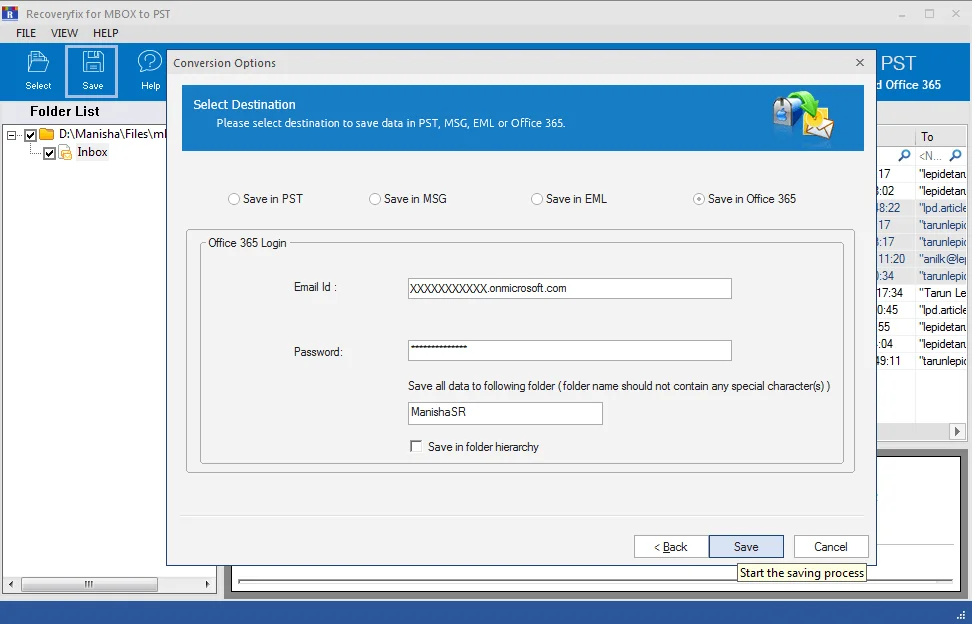The height and width of the screenshot is (624, 972).
Task: Click the Folder List header
Action: tap(64, 112)
